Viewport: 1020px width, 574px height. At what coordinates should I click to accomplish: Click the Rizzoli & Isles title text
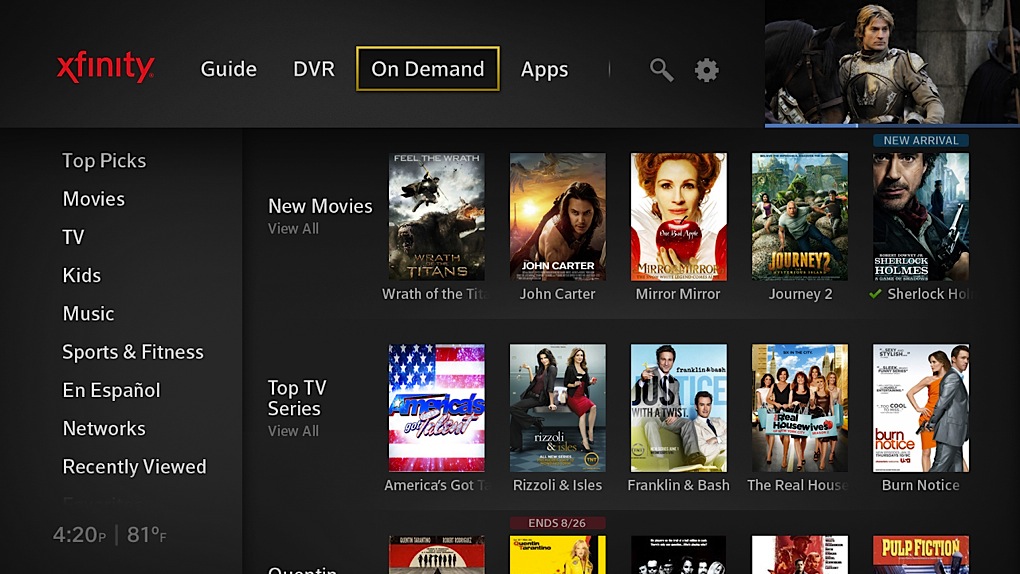[557, 485]
